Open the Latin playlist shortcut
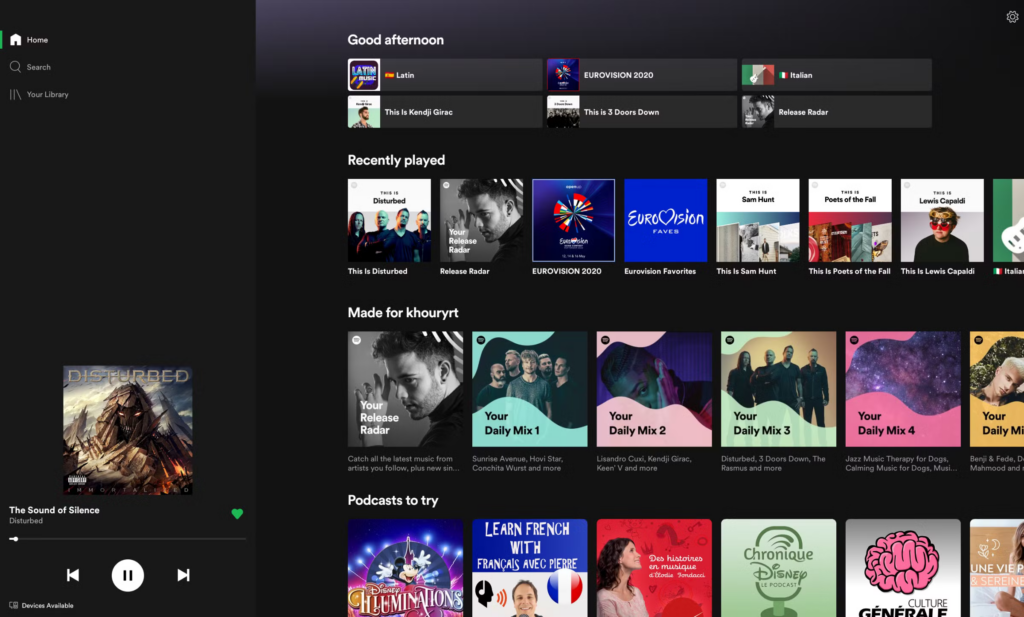 (x=445, y=75)
